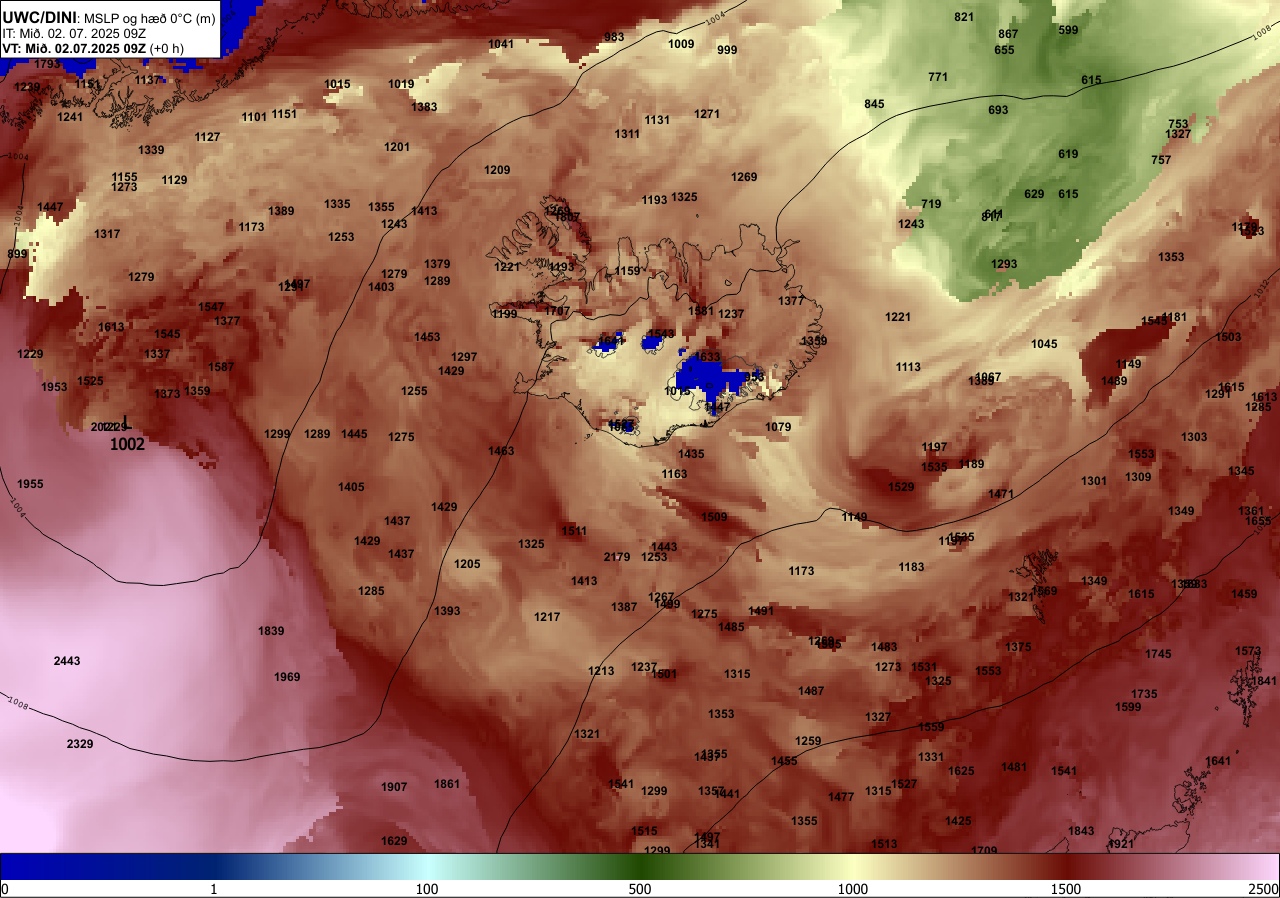This screenshot has width=1280, height=898.
Task: Click the height value 1745
Action: (x=1158, y=654)
